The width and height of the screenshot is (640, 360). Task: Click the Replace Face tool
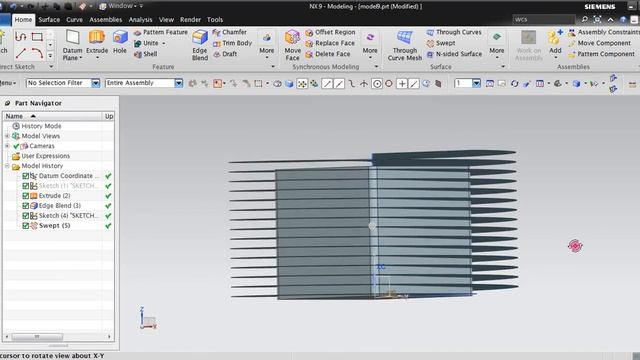point(330,43)
